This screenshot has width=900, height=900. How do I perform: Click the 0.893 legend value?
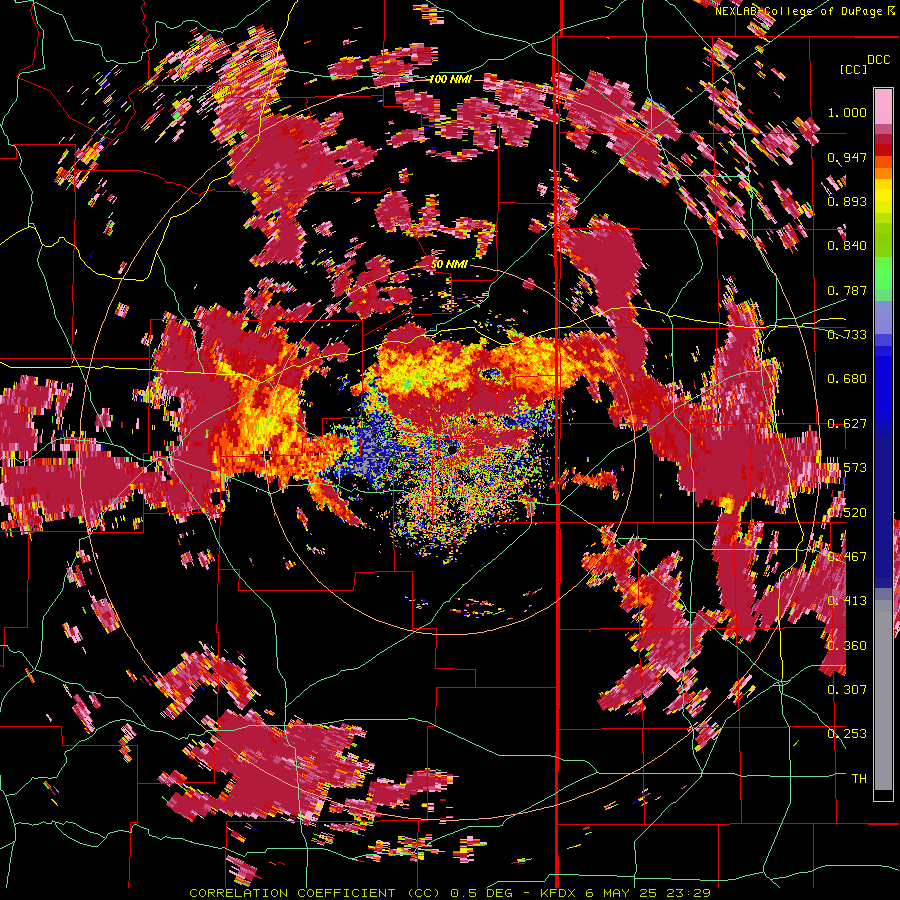point(847,201)
